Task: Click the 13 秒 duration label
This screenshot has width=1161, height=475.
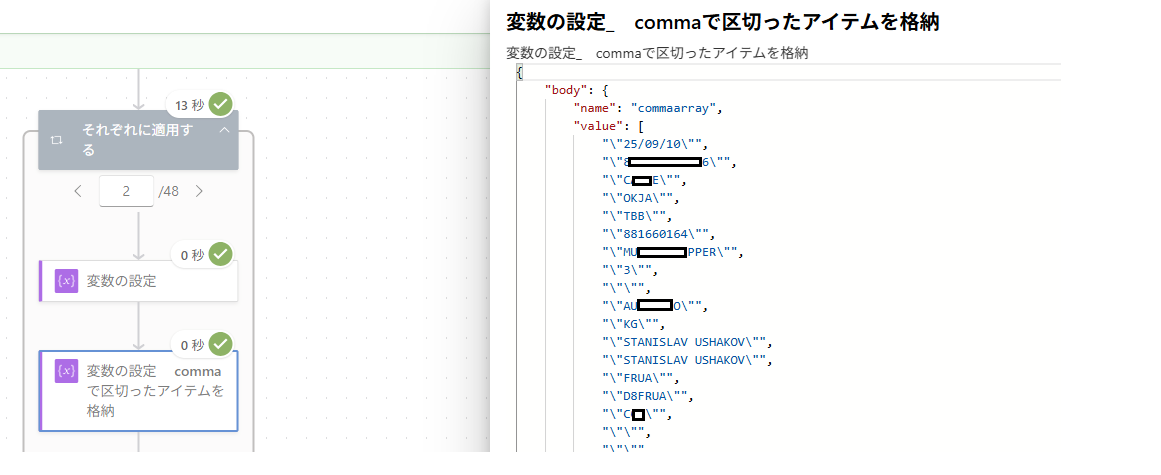Action: 190,105
